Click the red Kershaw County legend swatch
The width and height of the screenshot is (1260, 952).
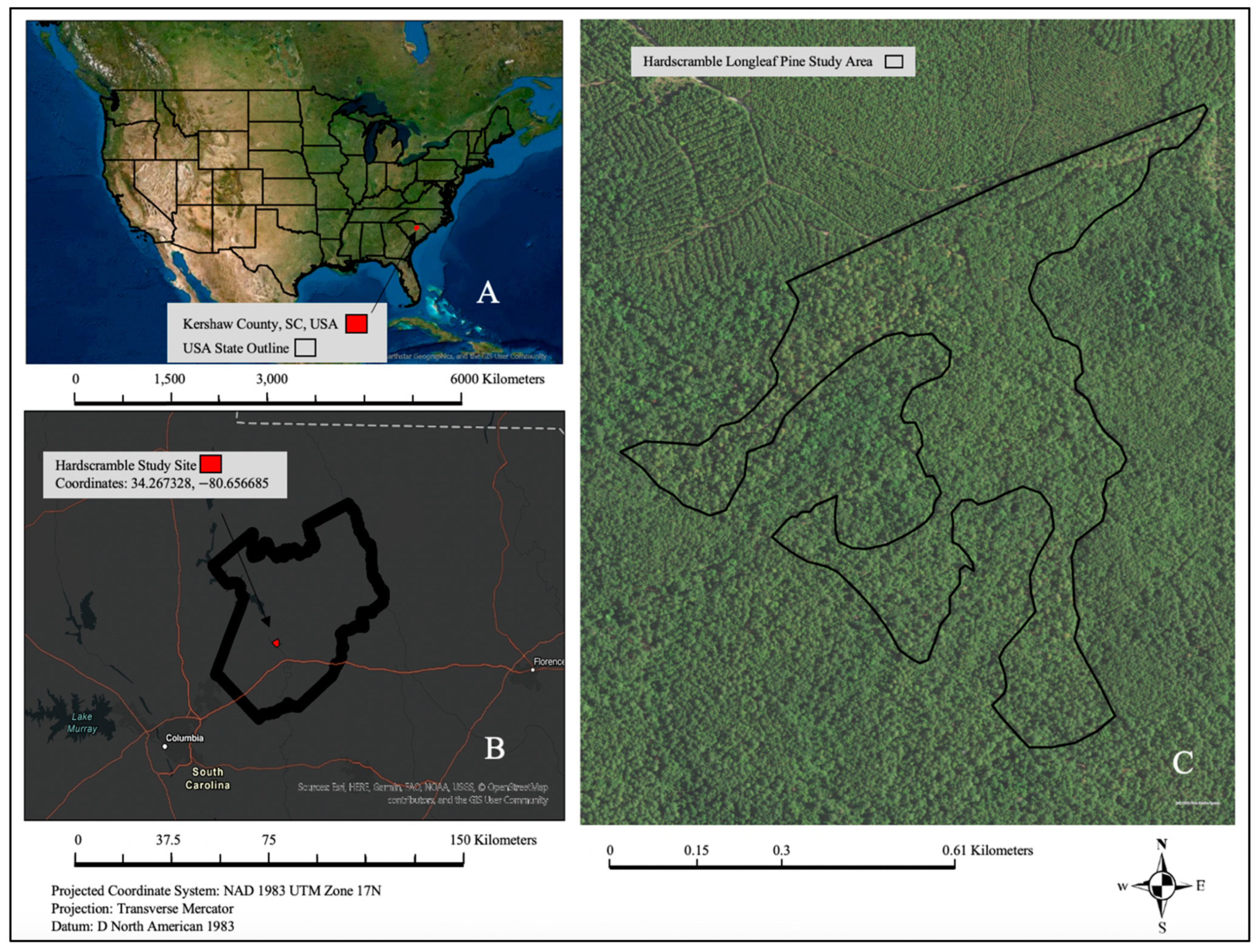pos(356,324)
